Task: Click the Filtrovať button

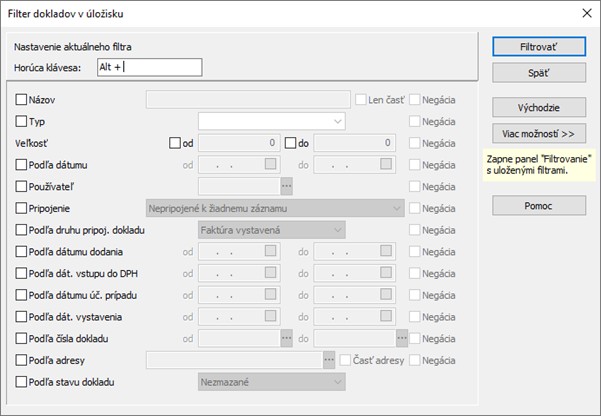Action: click(539, 47)
